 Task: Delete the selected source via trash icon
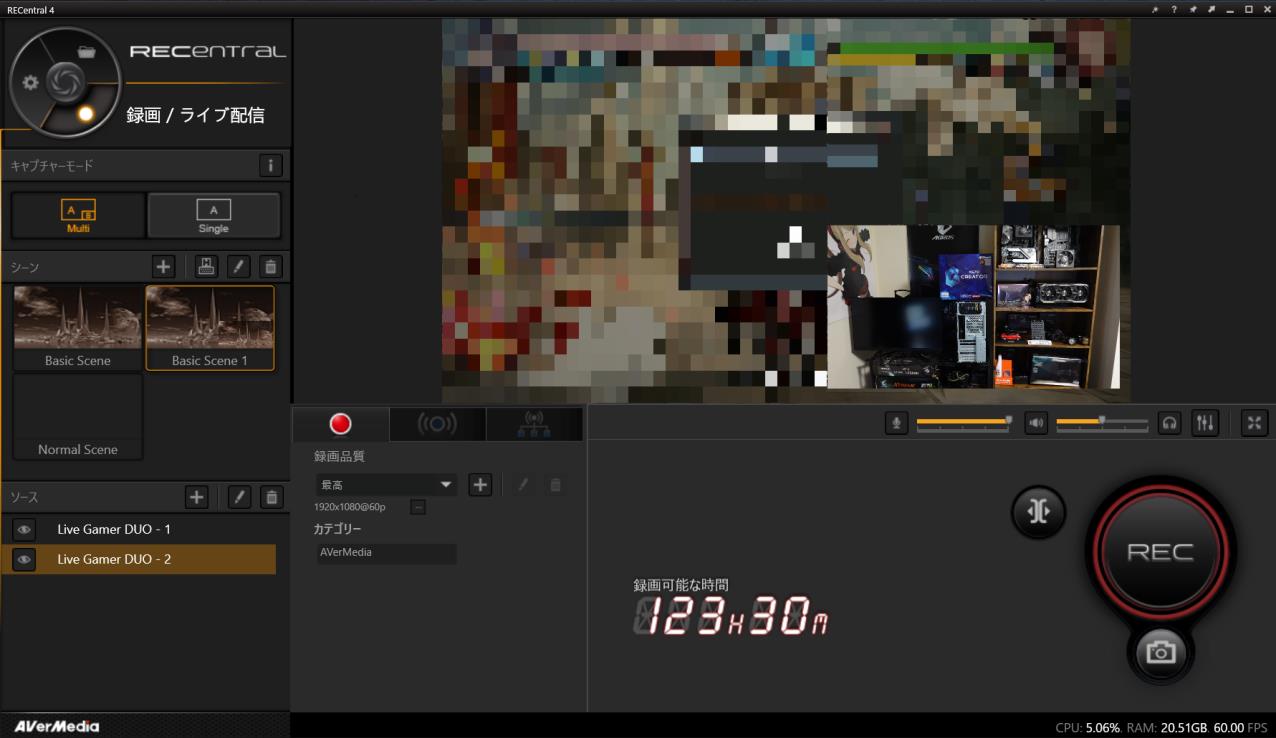(271, 497)
